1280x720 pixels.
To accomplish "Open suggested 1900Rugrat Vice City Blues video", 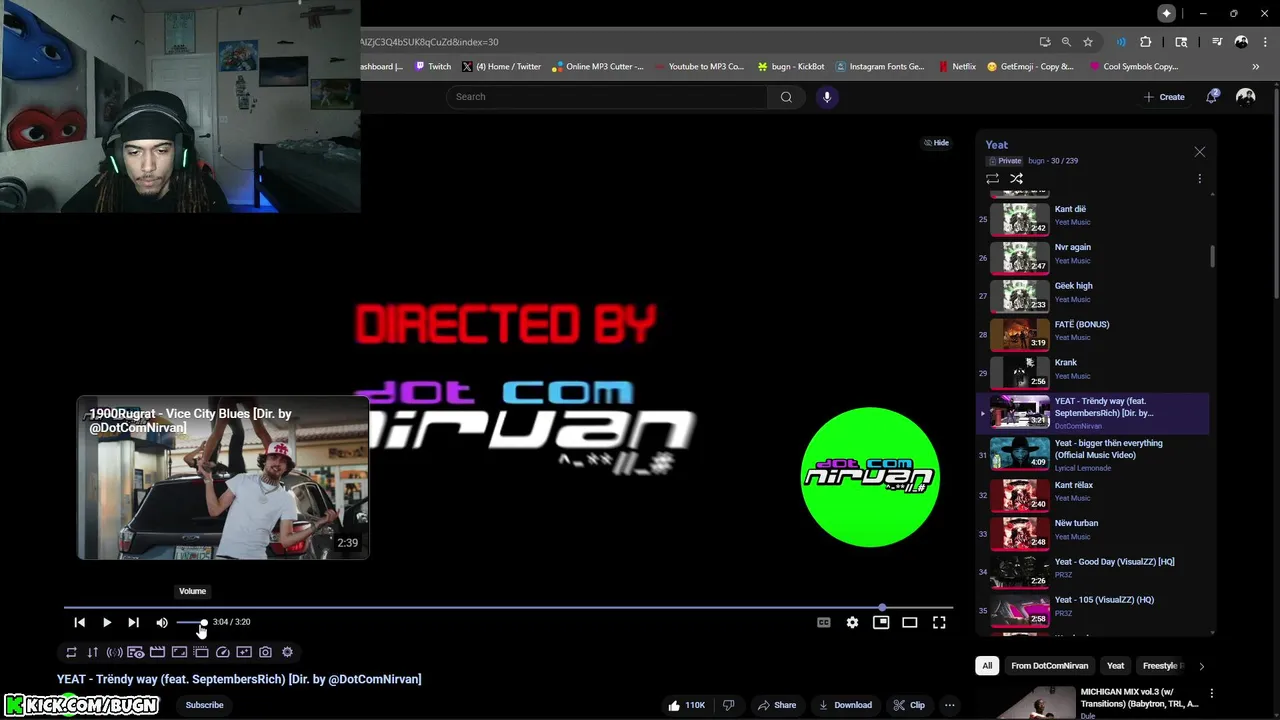I will 223,478.
